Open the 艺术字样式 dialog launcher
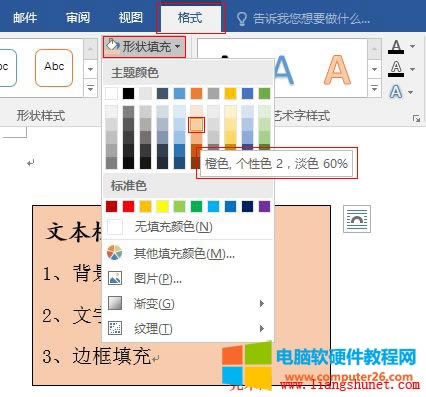The width and height of the screenshot is (426, 397). (416, 118)
